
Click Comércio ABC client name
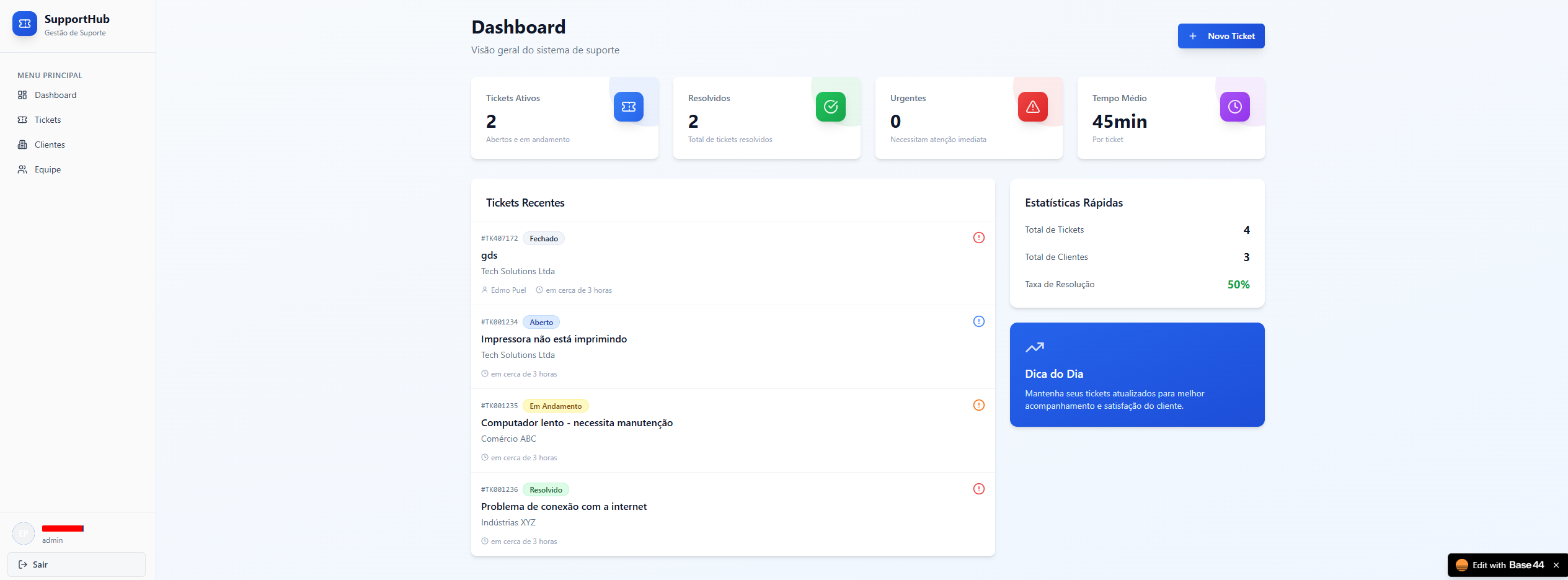coord(508,439)
